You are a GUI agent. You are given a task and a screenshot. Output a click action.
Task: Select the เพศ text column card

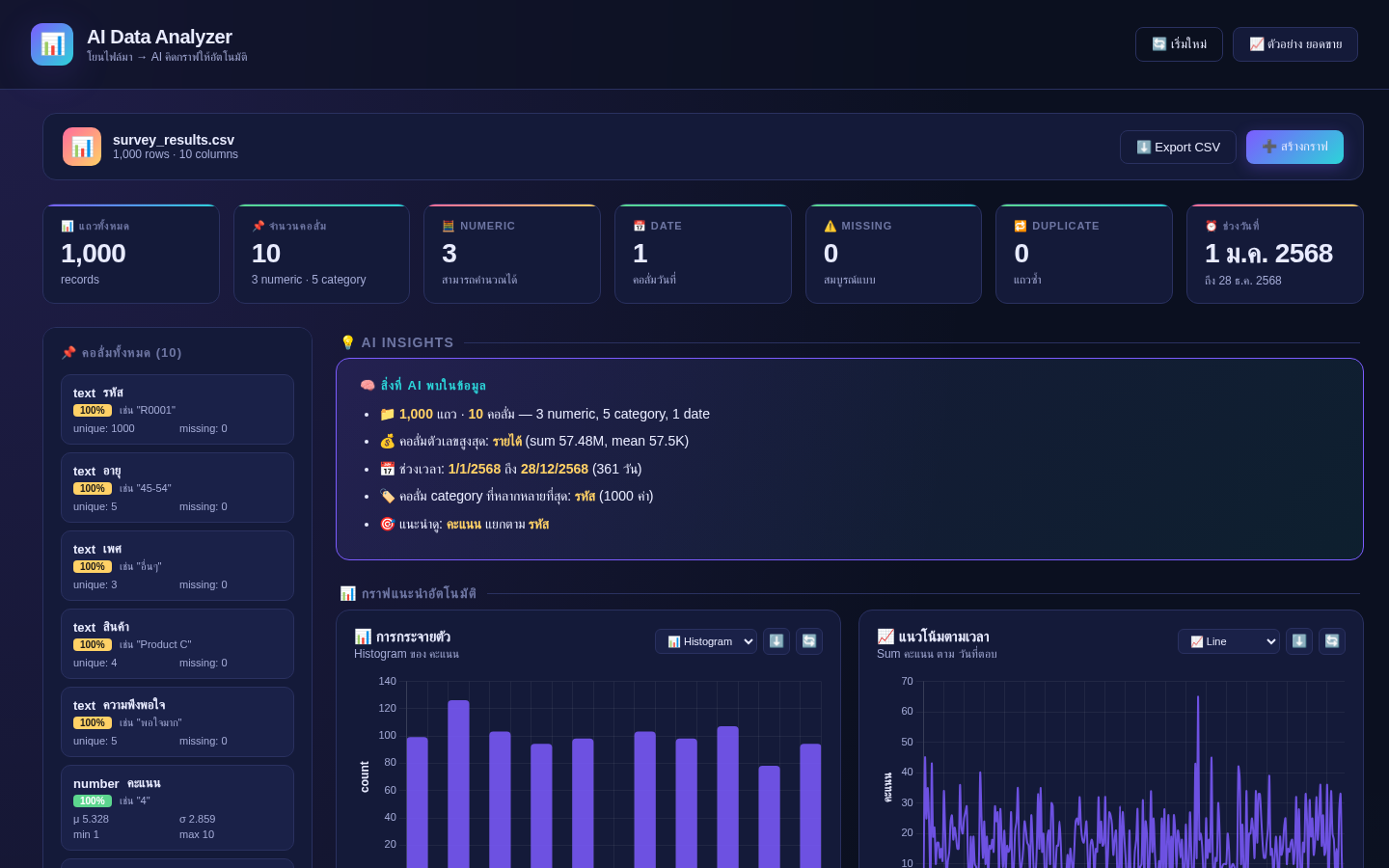point(177,566)
